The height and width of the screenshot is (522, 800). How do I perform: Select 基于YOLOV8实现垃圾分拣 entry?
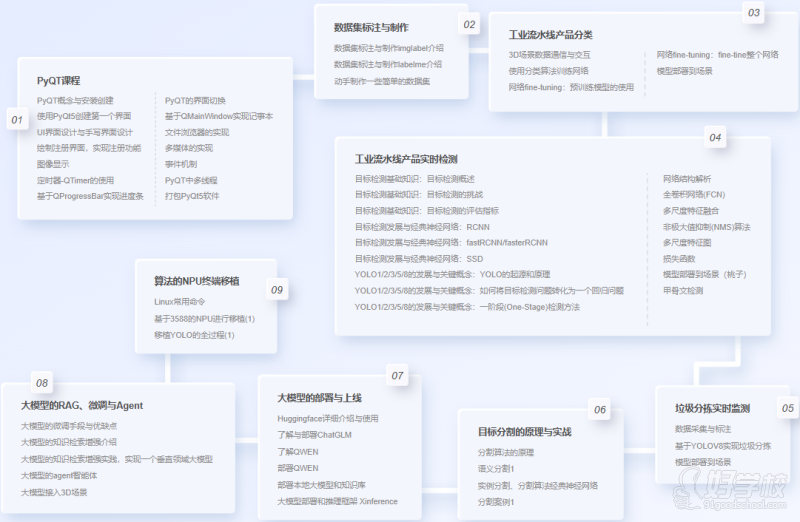723,445
